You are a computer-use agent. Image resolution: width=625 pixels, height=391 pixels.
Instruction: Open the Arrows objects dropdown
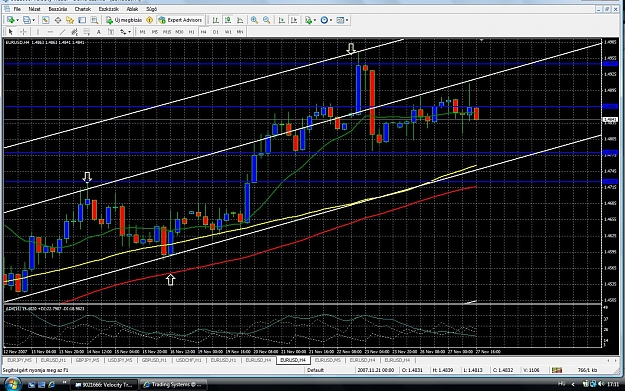tap(126, 32)
